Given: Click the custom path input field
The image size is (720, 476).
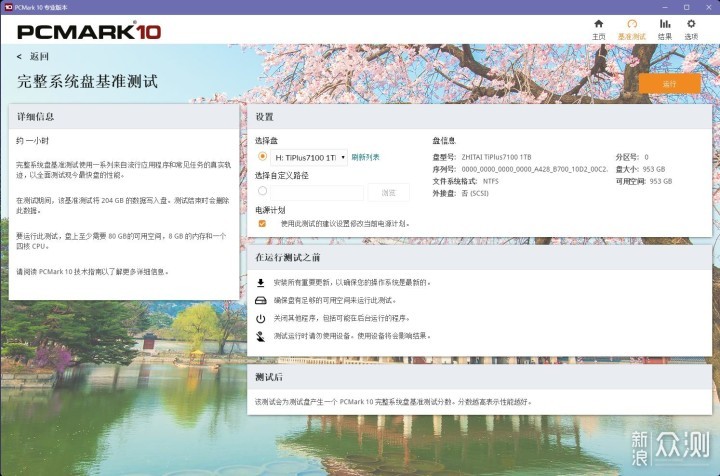Looking at the screenshot, I should pos(317,192).
